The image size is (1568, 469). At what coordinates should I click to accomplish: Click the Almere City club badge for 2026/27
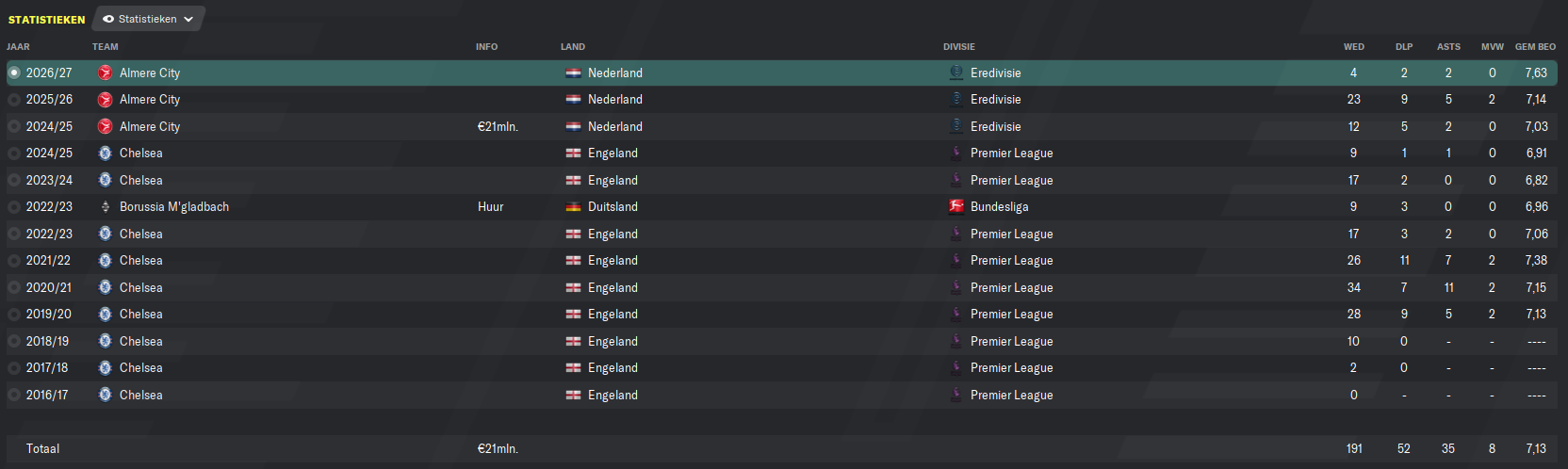(x=106, y=73)
